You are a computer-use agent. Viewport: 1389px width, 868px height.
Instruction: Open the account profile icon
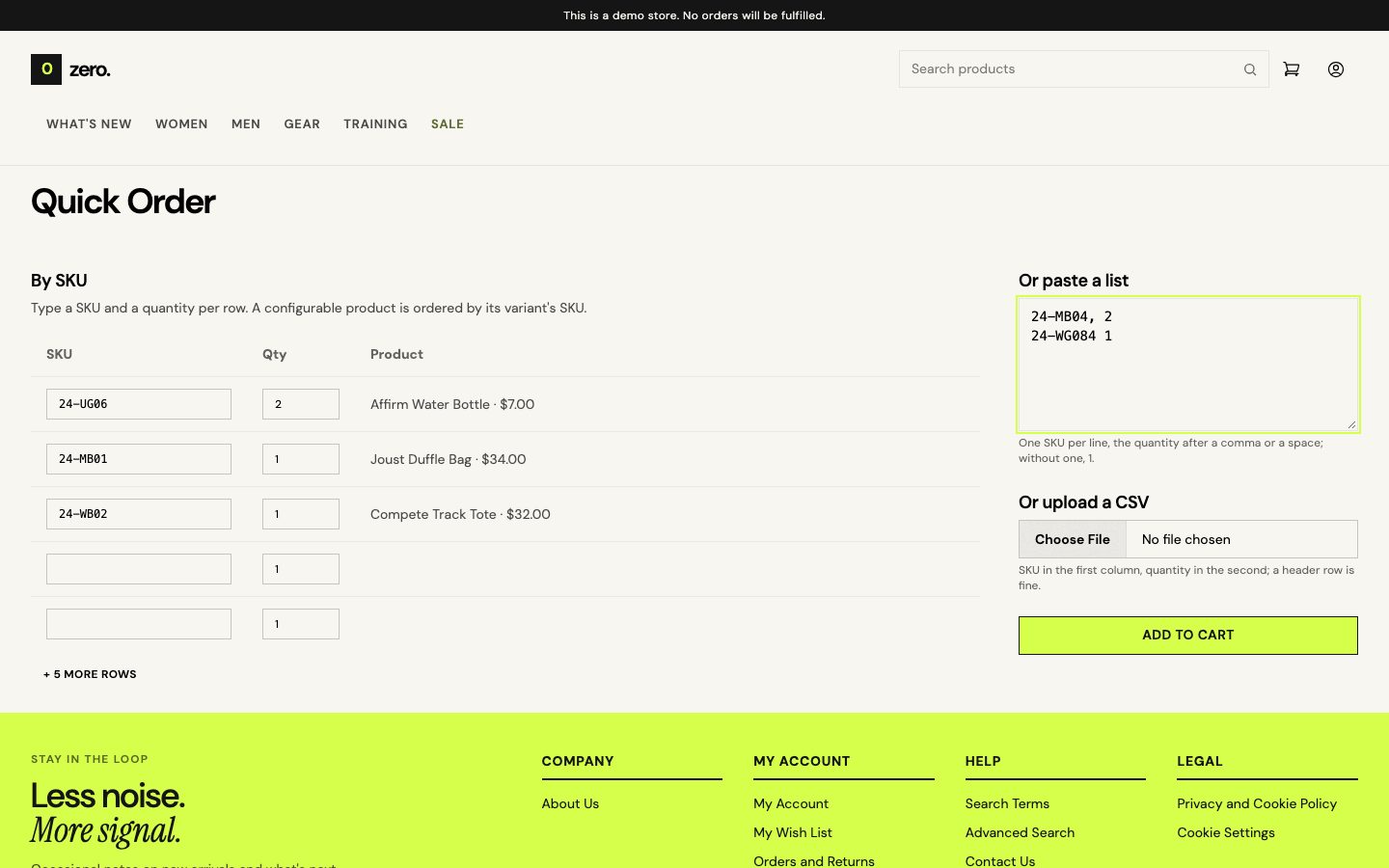[x=1336, y=69]
